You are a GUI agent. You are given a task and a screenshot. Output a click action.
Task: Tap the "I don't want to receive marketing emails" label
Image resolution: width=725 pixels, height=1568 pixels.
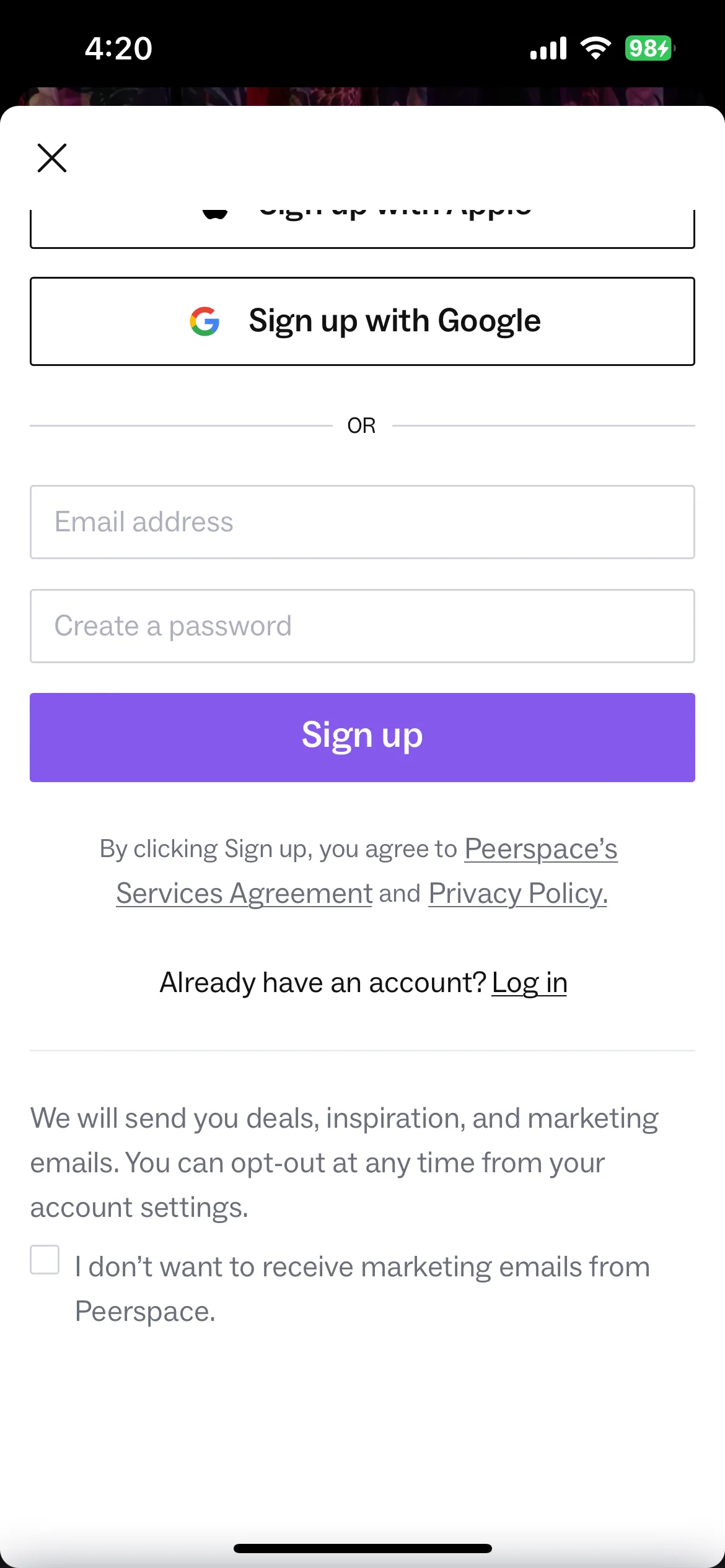(362, 1289)
